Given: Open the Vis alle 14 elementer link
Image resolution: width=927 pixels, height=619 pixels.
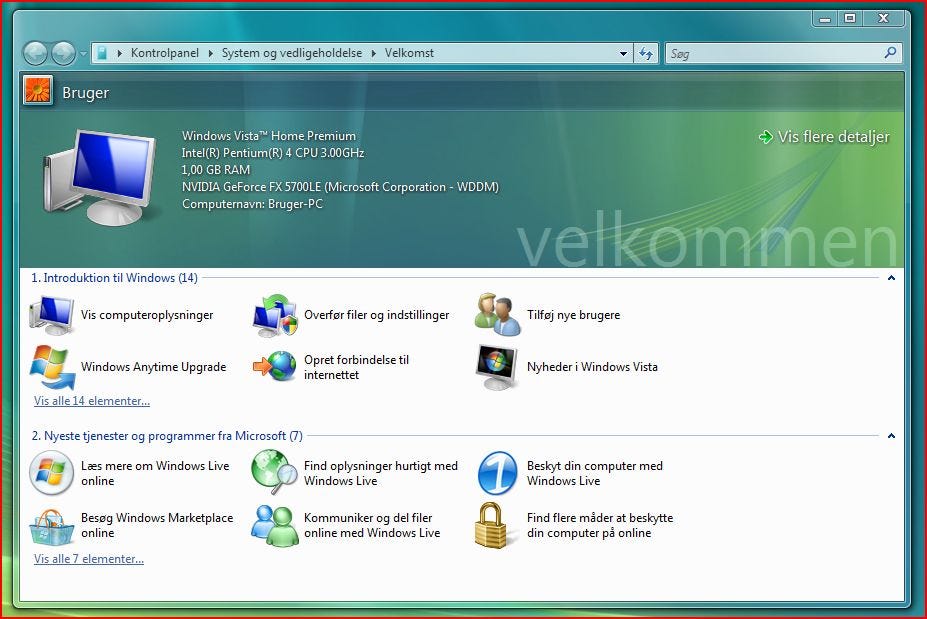Looking at the screenshot, I should (92, 401).
